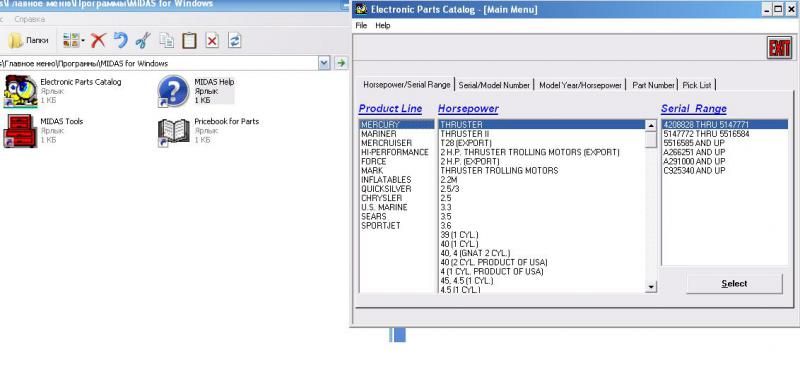The height and width of the screenshot is (381, 800).
Task: Open the File menu
Action: 361,26
